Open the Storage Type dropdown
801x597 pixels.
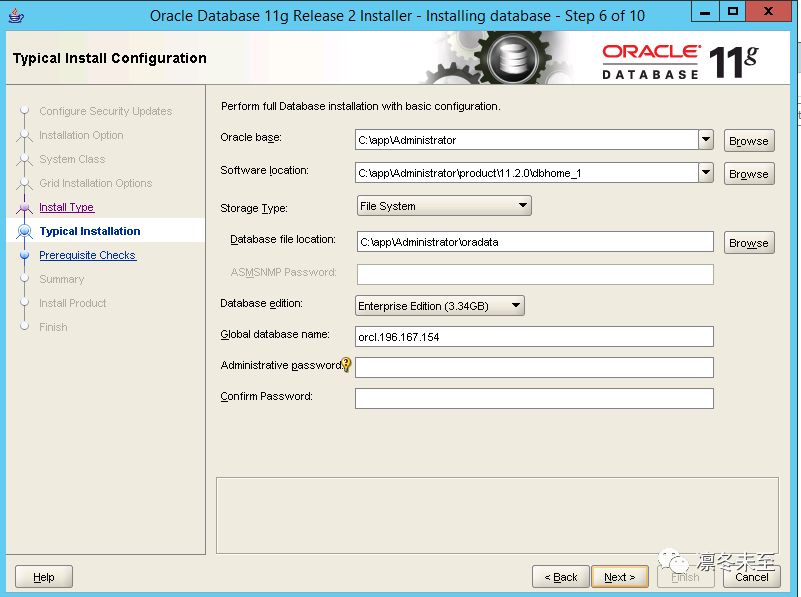click(x=444, y=206)
